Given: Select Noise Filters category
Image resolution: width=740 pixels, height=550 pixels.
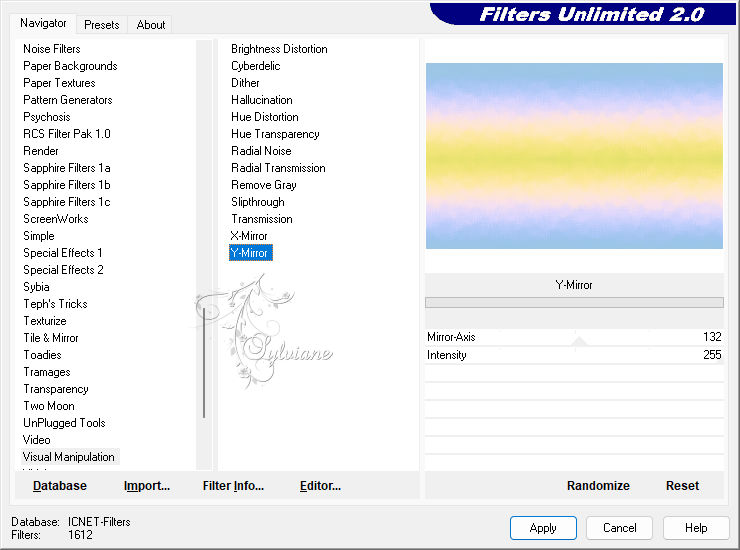Looking at the screenshot, I should 52,49.
